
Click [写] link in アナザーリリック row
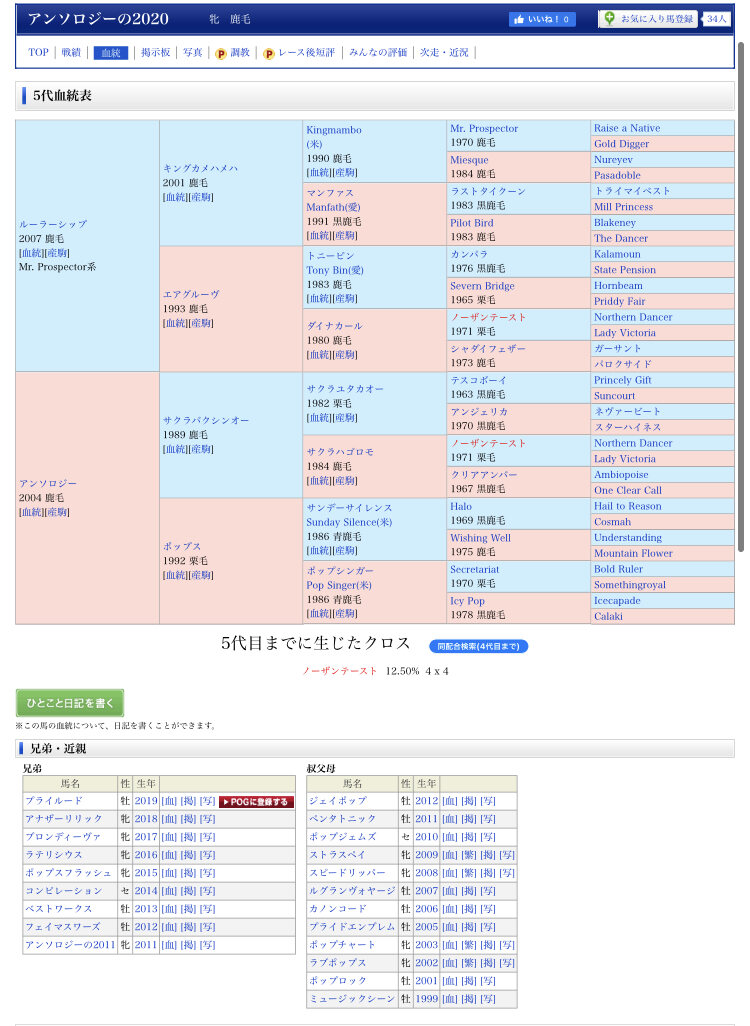tap(207, 819)
